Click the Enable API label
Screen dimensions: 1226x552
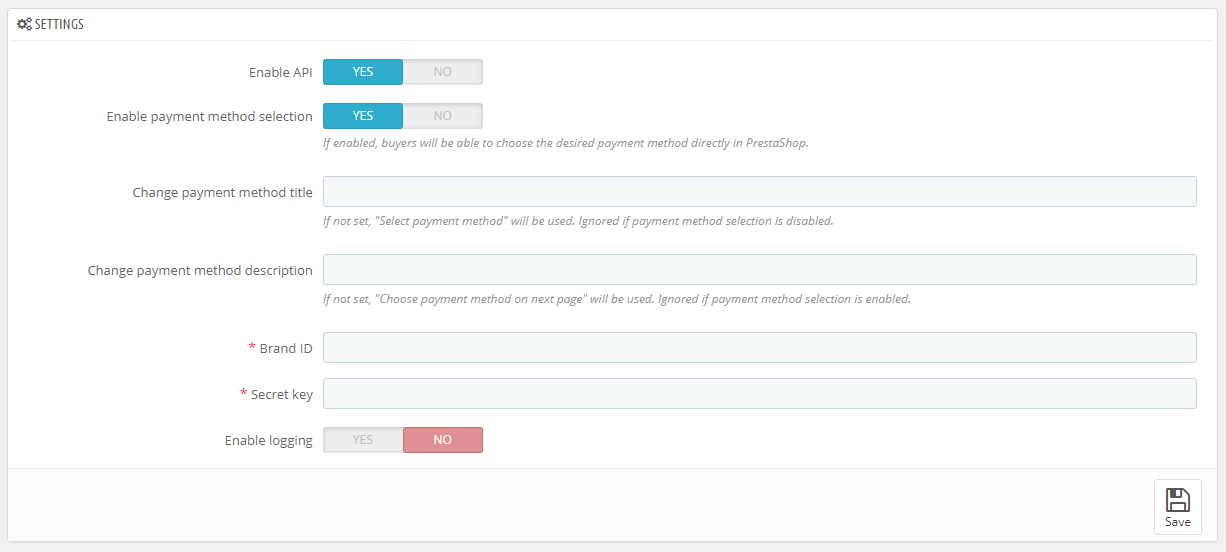pos(281,73)
